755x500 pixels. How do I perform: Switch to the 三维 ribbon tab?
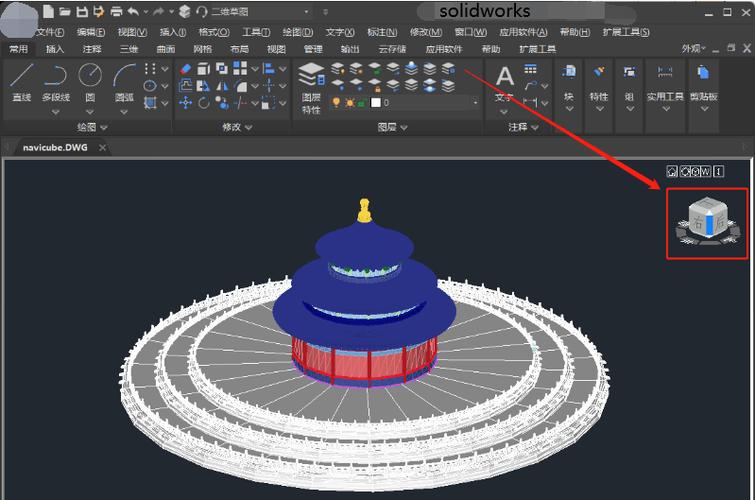tap(129, 49)
